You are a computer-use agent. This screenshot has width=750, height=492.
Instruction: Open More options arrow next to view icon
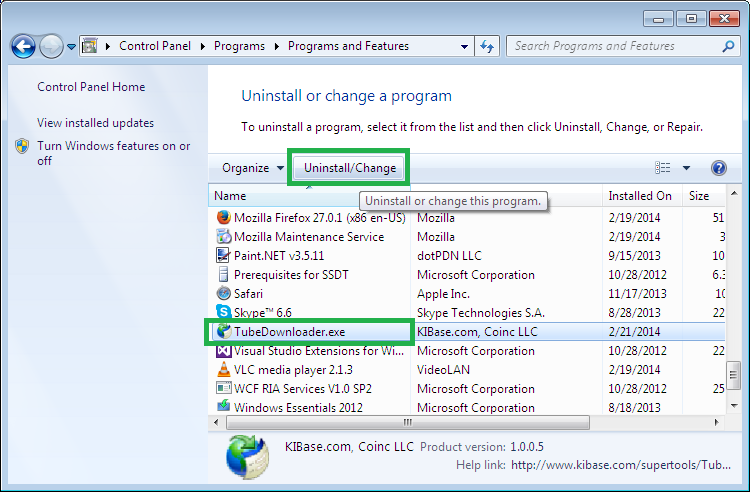pos(686,168)
